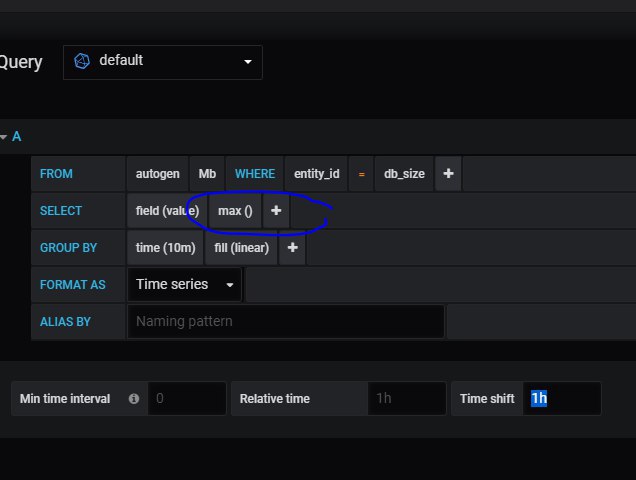The height and width of the screenshot is (480, 636).
Task: Click the max () aggregation segment
Action: pos(235,211)
